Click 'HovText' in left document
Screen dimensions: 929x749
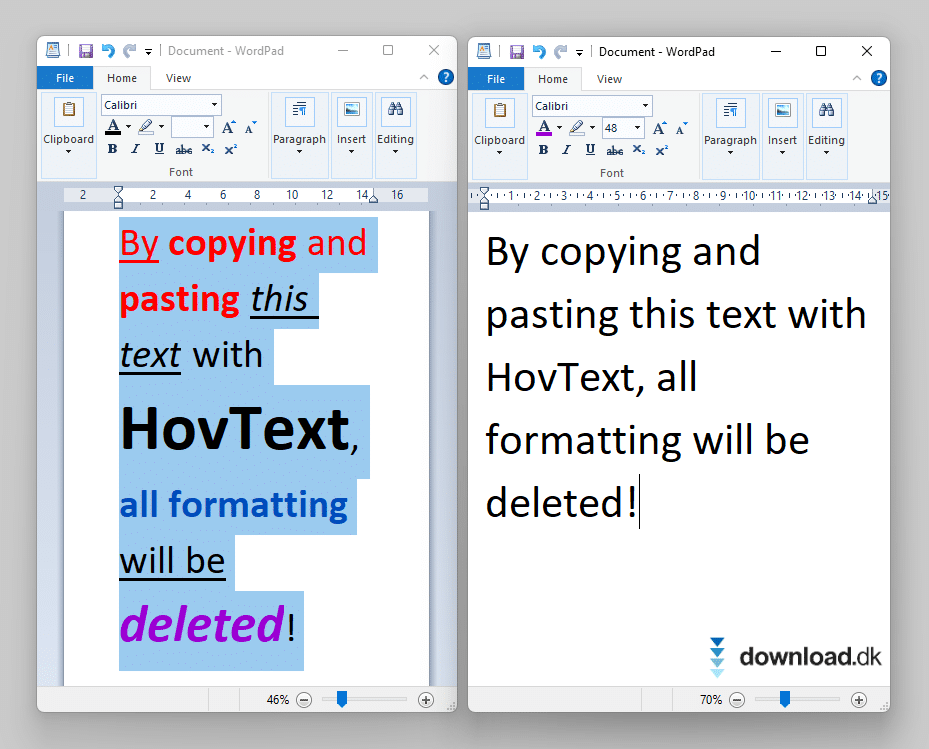[235, 429]
